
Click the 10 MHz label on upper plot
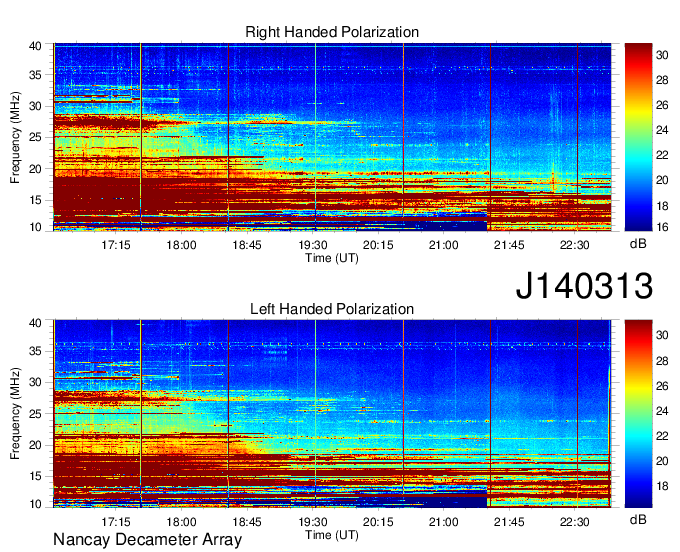click(x=36, y=227)
